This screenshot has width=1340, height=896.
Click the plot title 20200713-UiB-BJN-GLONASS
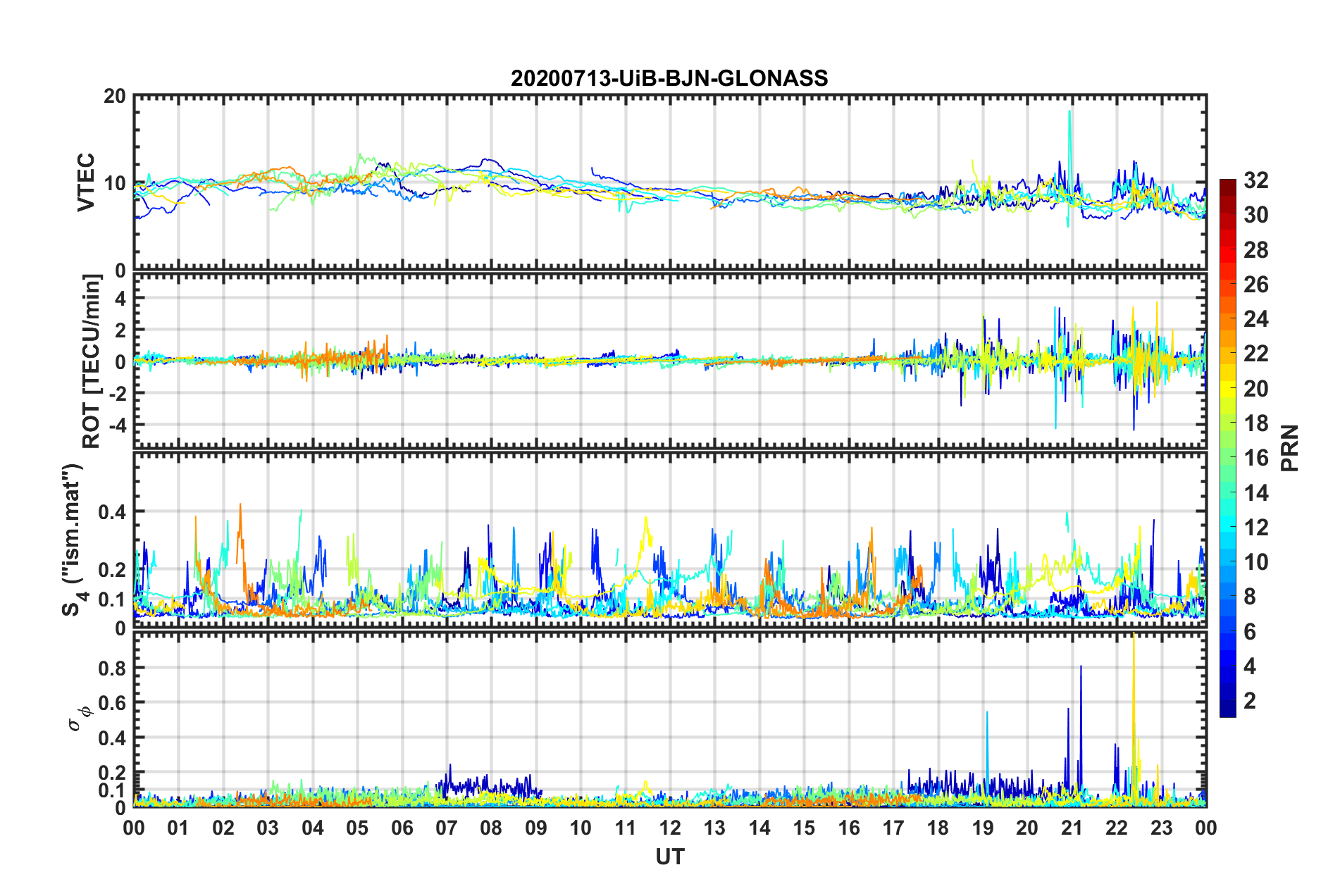pyautogui.click(x=669, y=78)
